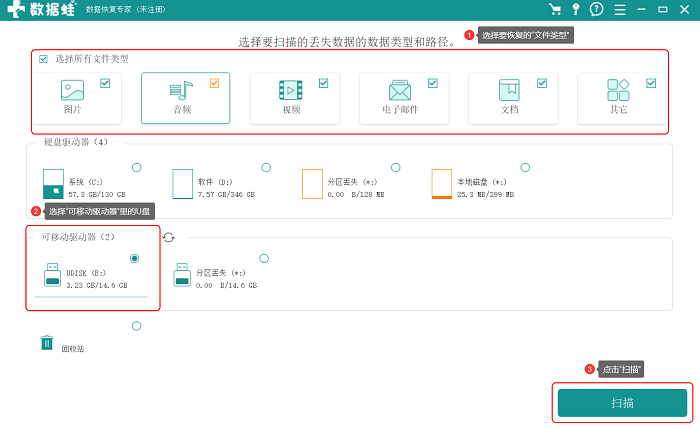The width and height of the screenshot is (700, 428).
Task: Select the 电子邮件 email file type icon
Action: [x=400, y=90]
